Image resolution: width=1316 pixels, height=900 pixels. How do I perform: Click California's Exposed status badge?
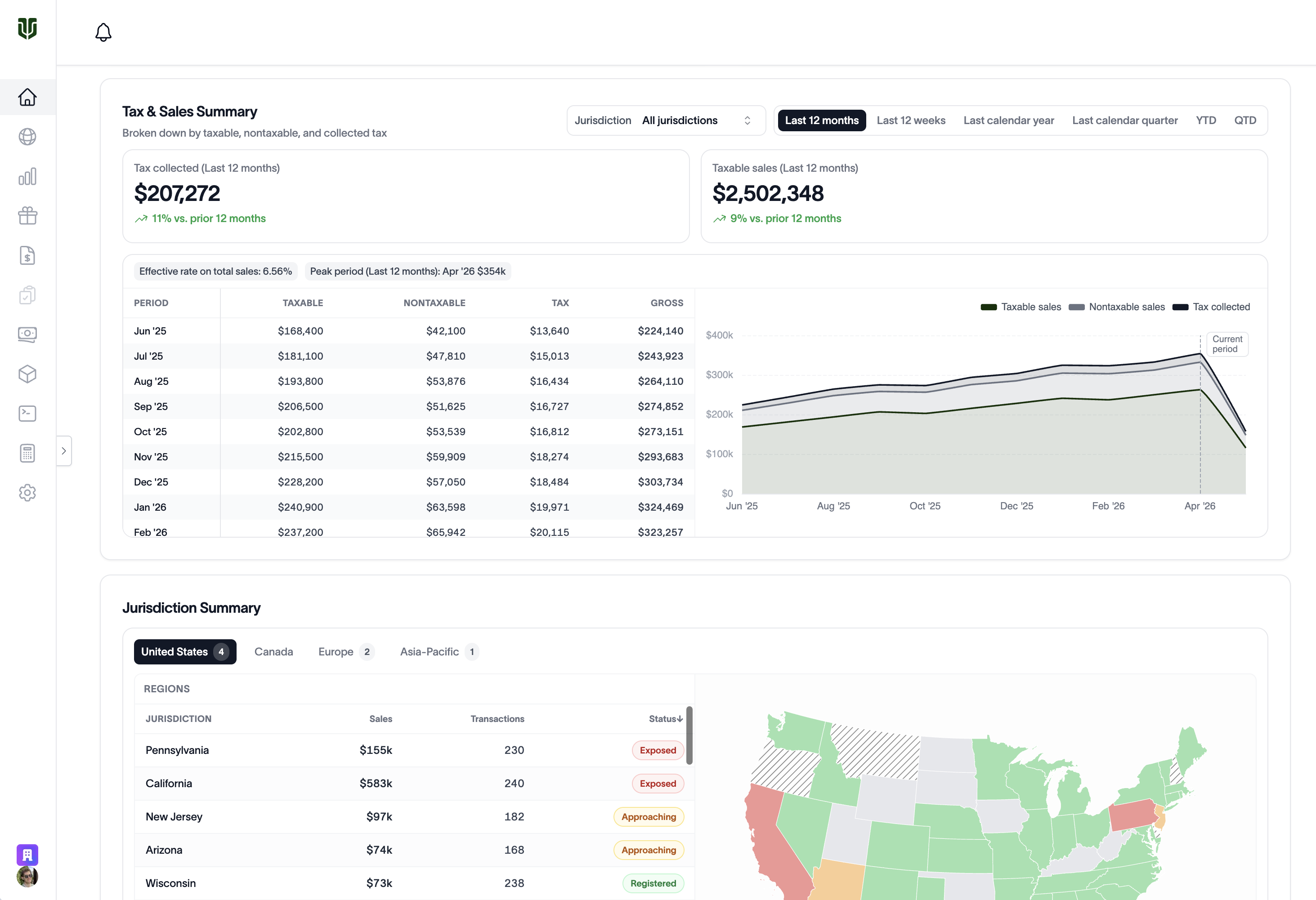point(658,784)
